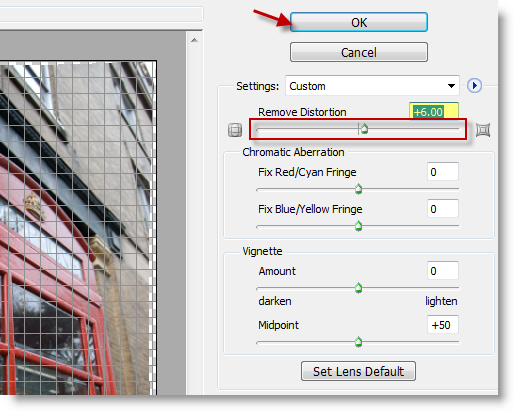514x411 pixels.
Task: Click the pincushion distortion icon right of slider
Action: 483,130
